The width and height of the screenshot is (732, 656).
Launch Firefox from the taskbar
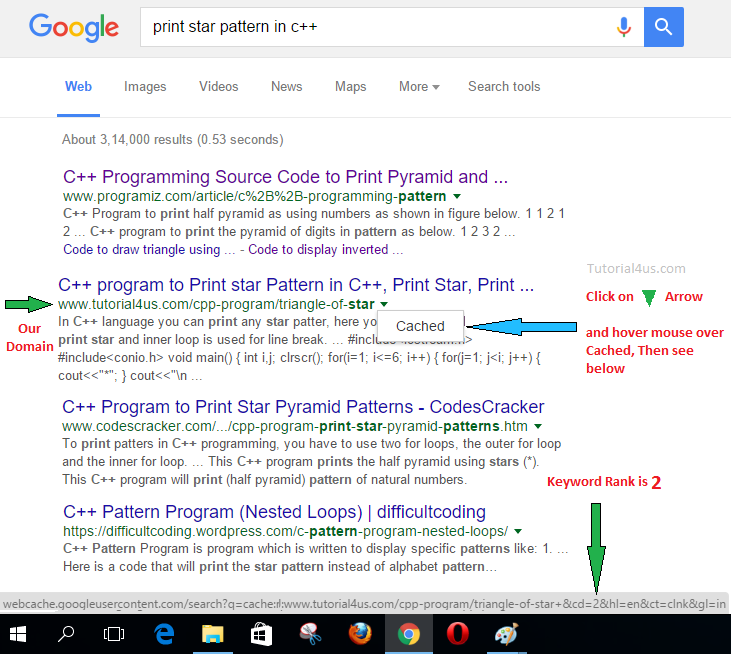tap(360, 634)
